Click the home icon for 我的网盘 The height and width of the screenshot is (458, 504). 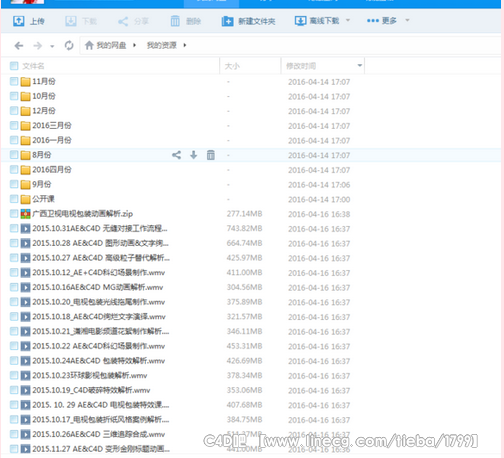(89, 45)
